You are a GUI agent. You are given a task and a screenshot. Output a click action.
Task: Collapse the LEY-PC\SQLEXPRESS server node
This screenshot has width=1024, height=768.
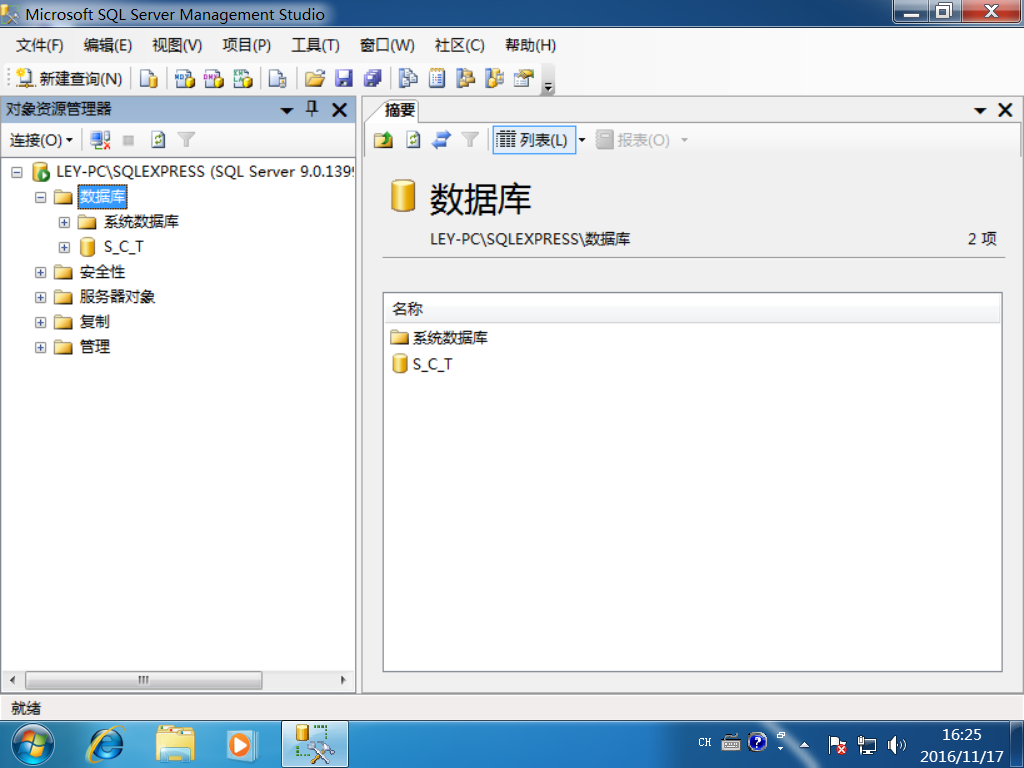tap(17, 172)
